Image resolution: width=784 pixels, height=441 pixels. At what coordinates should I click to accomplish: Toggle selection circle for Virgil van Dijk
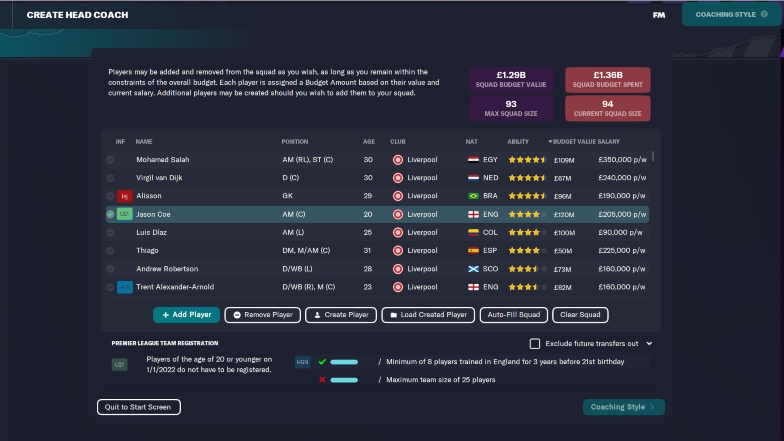110,178
